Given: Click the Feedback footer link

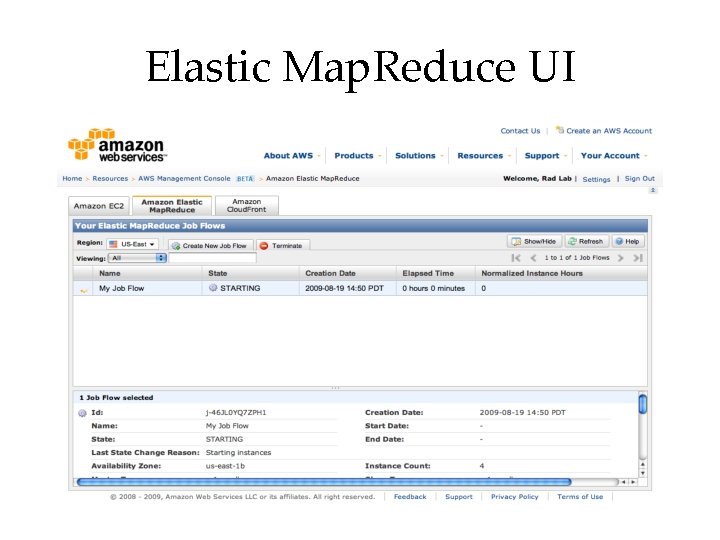Looking at the screenshot, I should point(410,497).
